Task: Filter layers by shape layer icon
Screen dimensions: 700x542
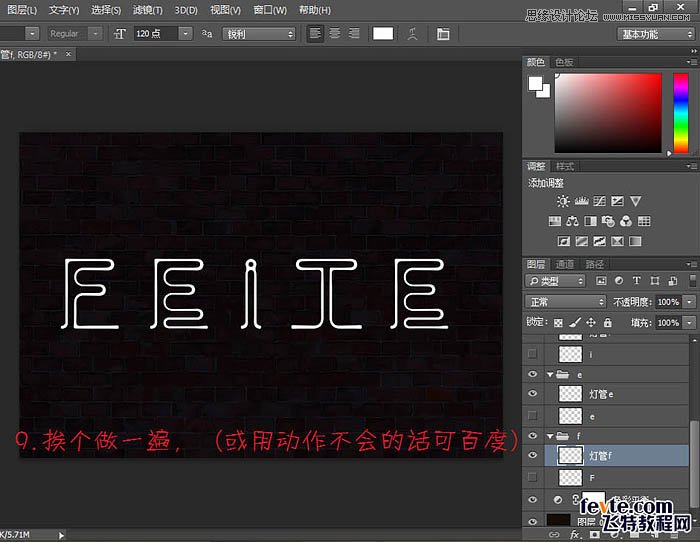Action: point(655,281)
